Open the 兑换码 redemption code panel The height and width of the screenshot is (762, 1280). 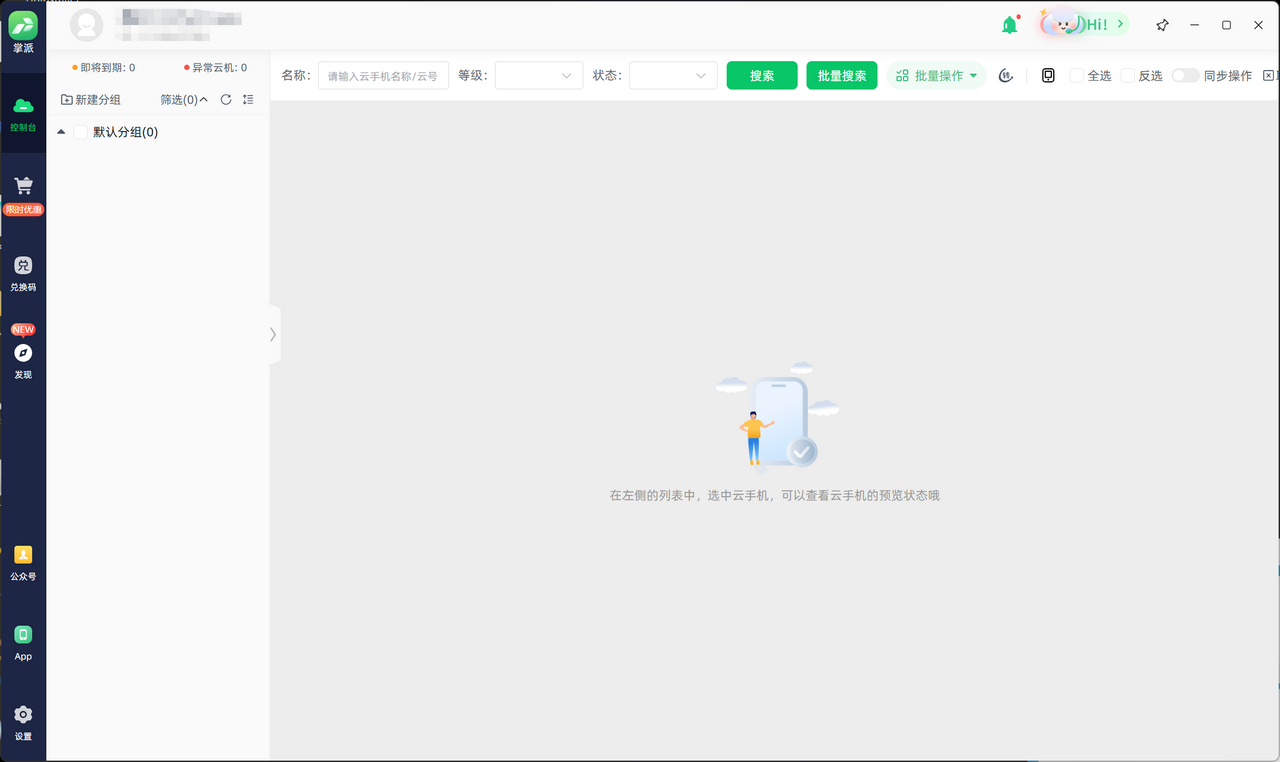pyautogui.click(x=23, y=265)
